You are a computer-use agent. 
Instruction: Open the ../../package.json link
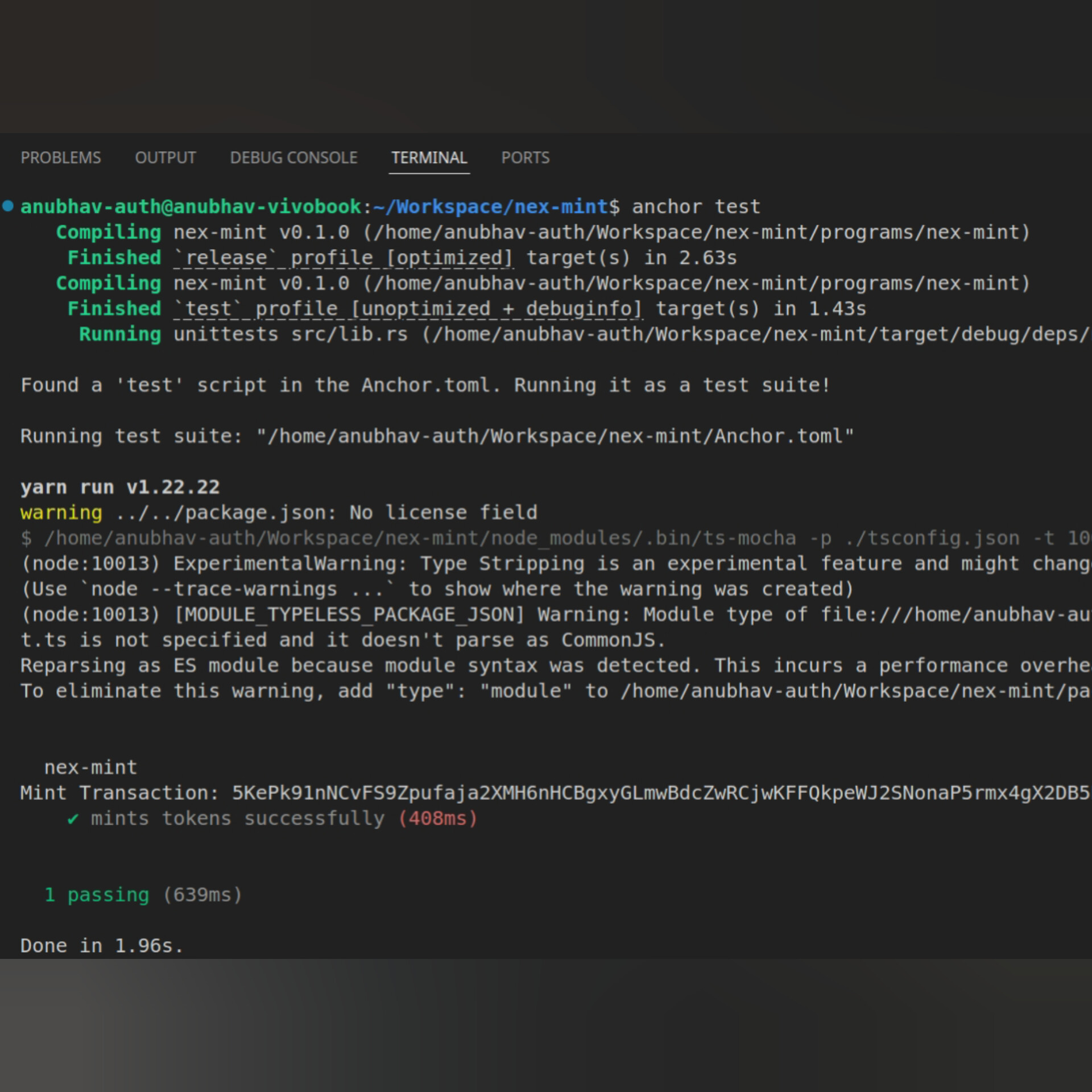(x=220, y=512)
